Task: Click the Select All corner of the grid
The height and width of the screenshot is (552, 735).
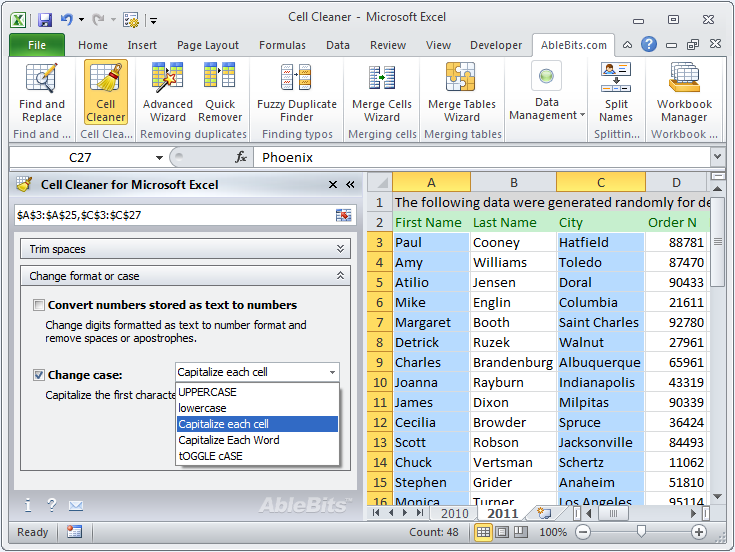Action: [380, 182]
